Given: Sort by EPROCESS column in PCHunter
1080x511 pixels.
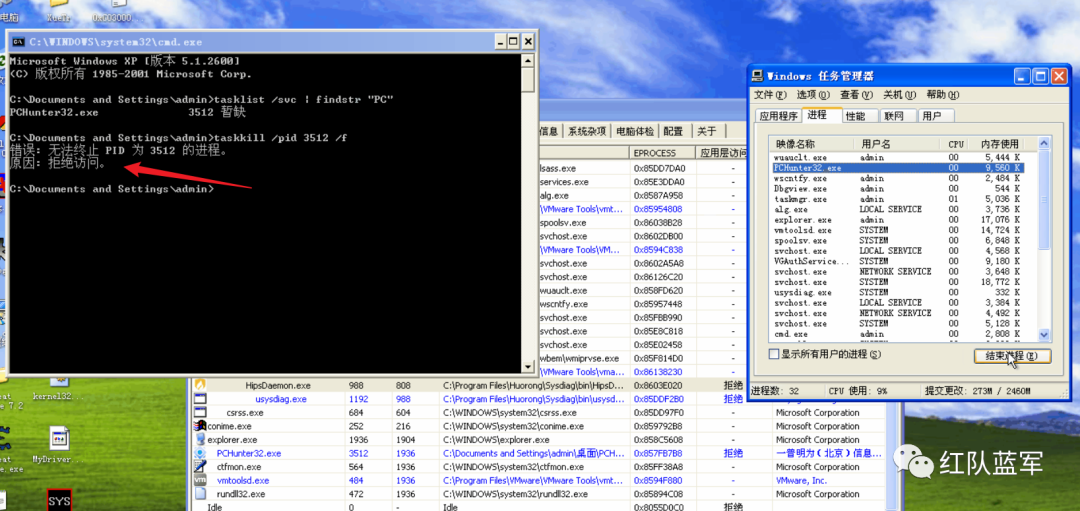Looking at the screenshot, I should (x=661, y=153).
